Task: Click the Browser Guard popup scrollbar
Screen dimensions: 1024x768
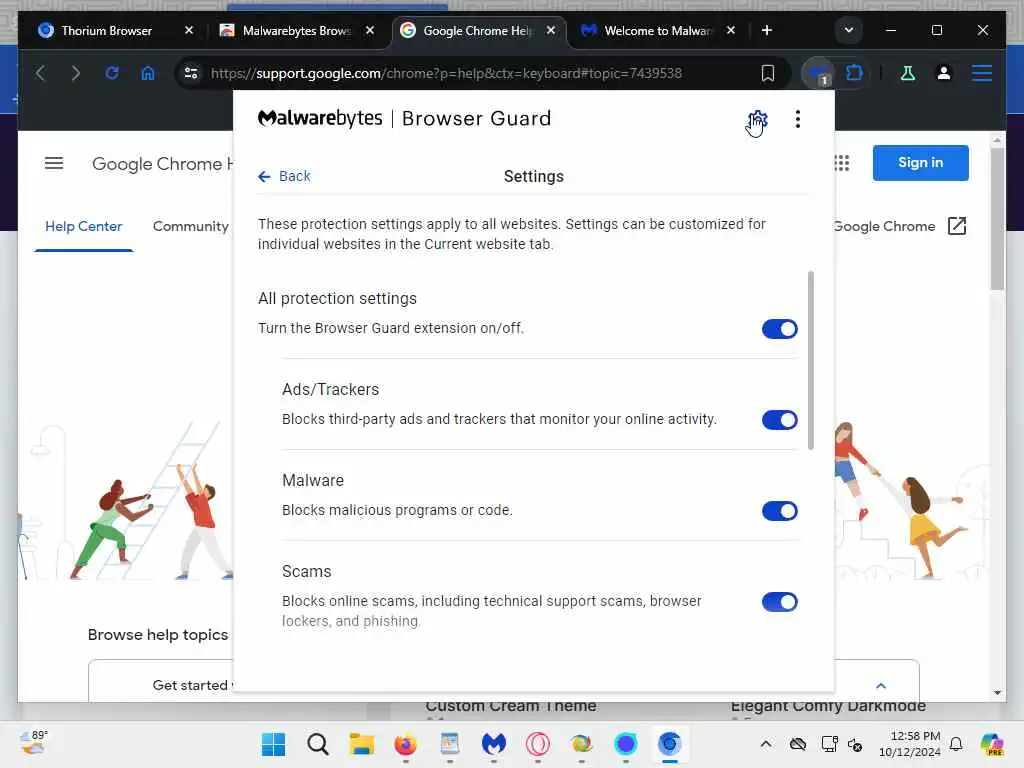Action: (x=810, y=360)
